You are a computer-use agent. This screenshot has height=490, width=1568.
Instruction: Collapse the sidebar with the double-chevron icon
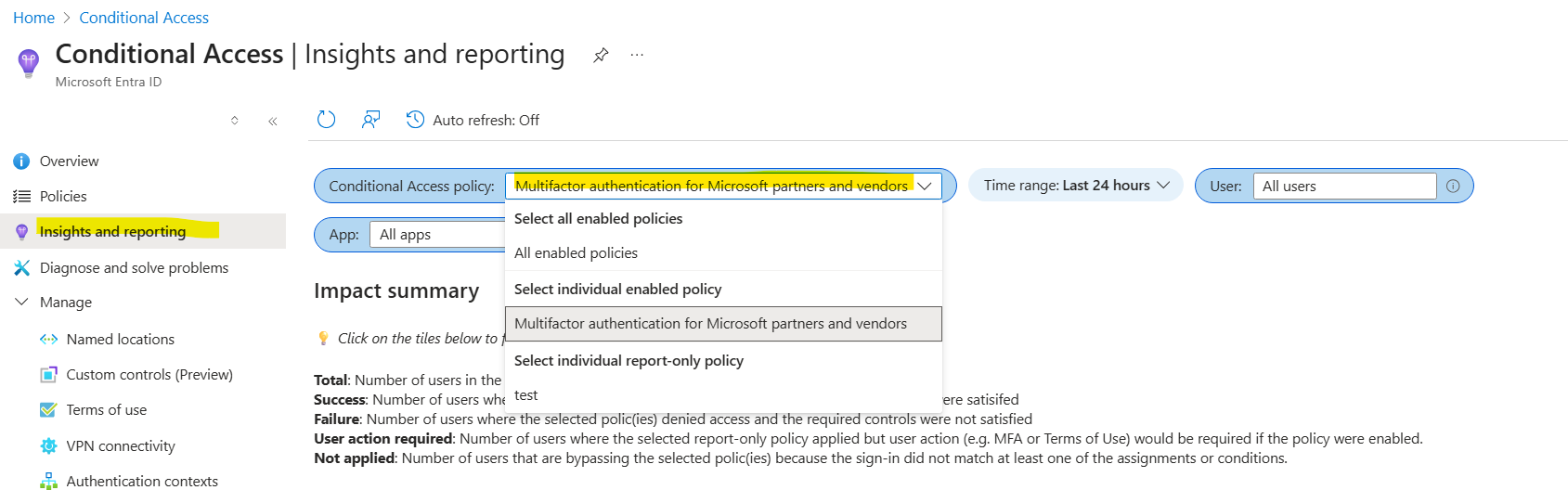click(x=273, y=121)
